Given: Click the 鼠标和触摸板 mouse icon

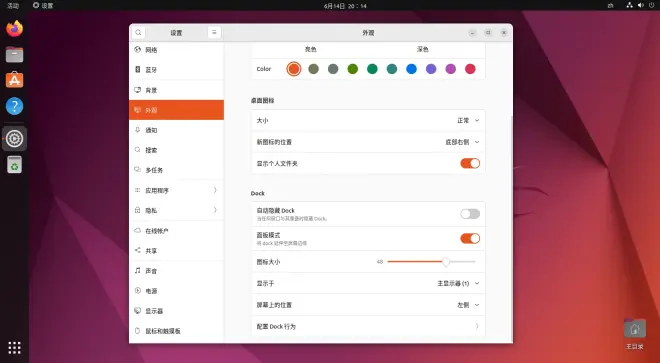Looking at the screenshot, I should click(137, 331).
